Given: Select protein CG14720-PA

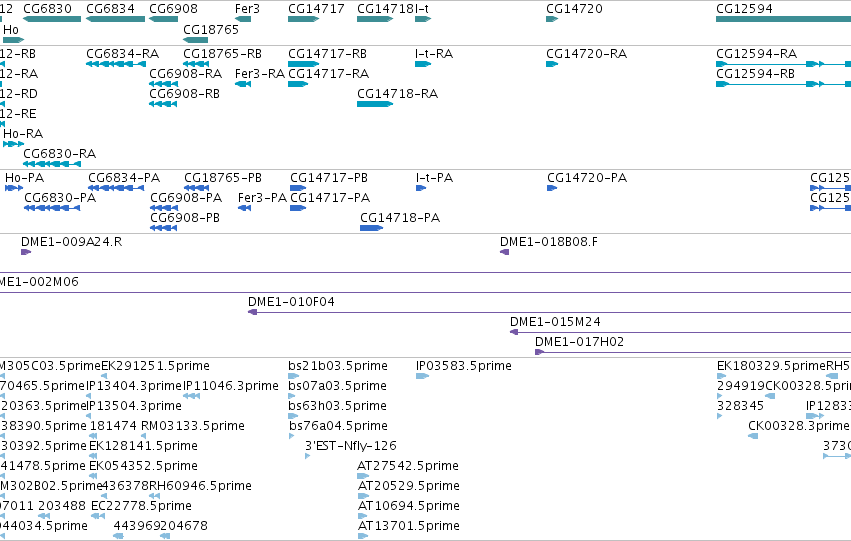Looking at the screenshot, I should [552, 188].
